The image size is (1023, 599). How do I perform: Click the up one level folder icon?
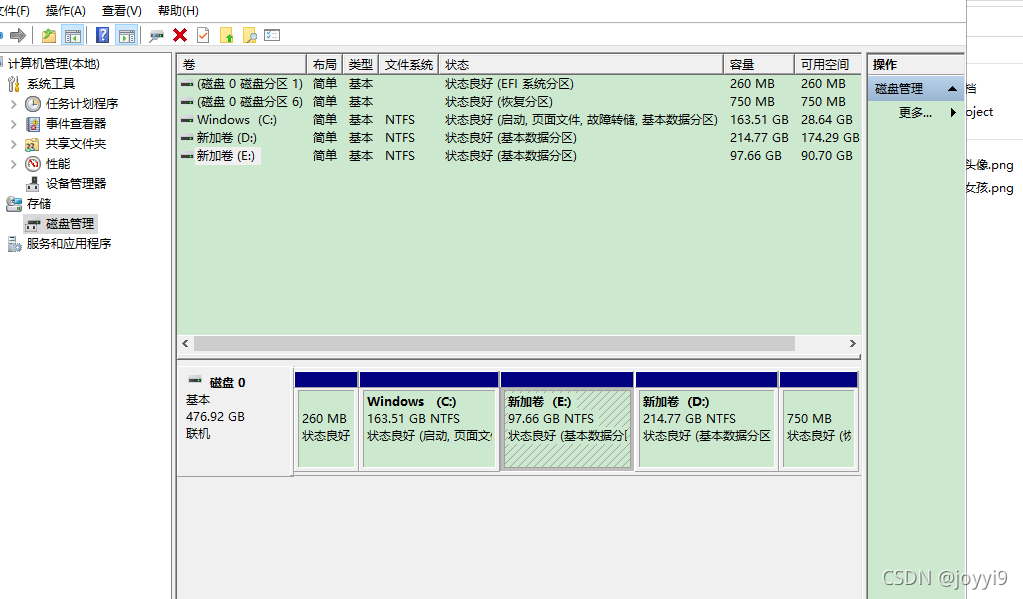pos(49,36)
